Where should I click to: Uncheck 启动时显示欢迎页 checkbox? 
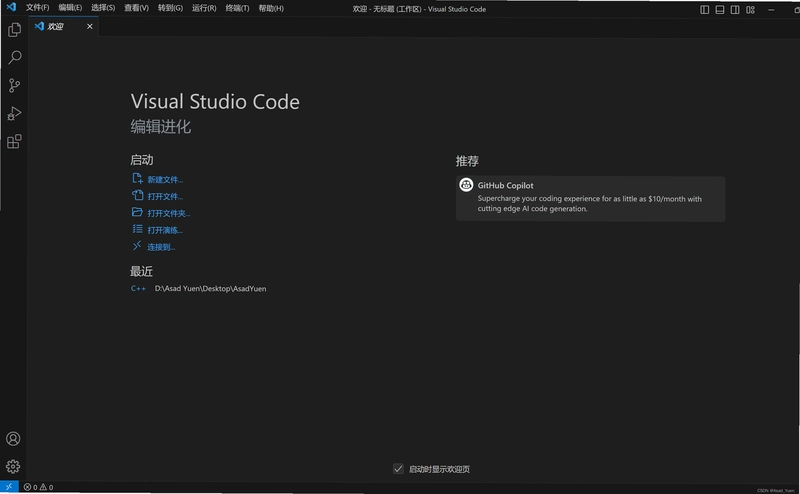coord(398,468)
